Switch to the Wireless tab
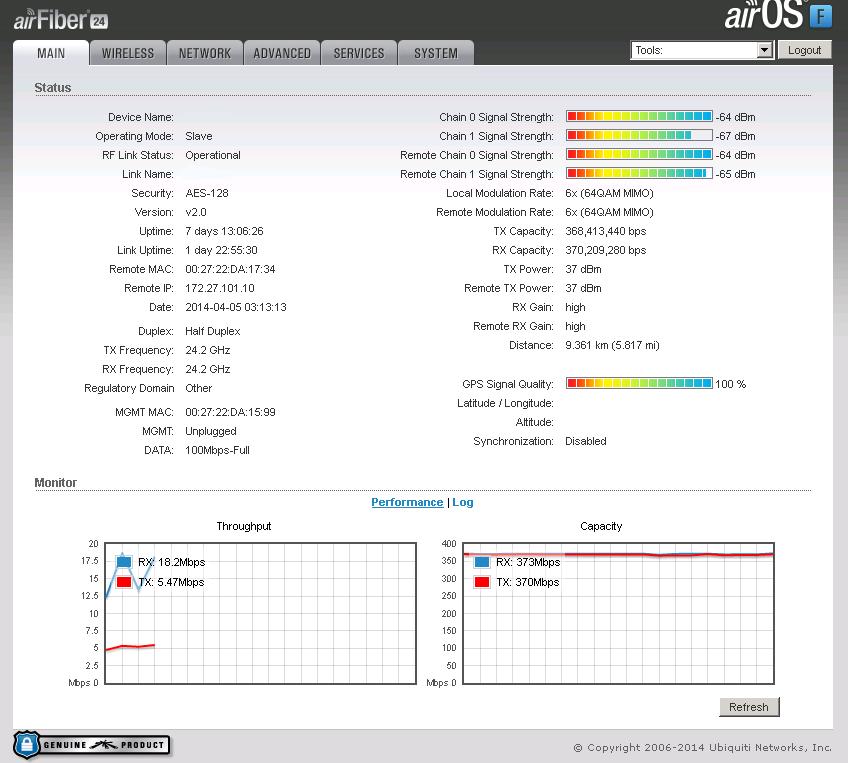The width and height of the screenshot is (848, 763). [128, 53]
